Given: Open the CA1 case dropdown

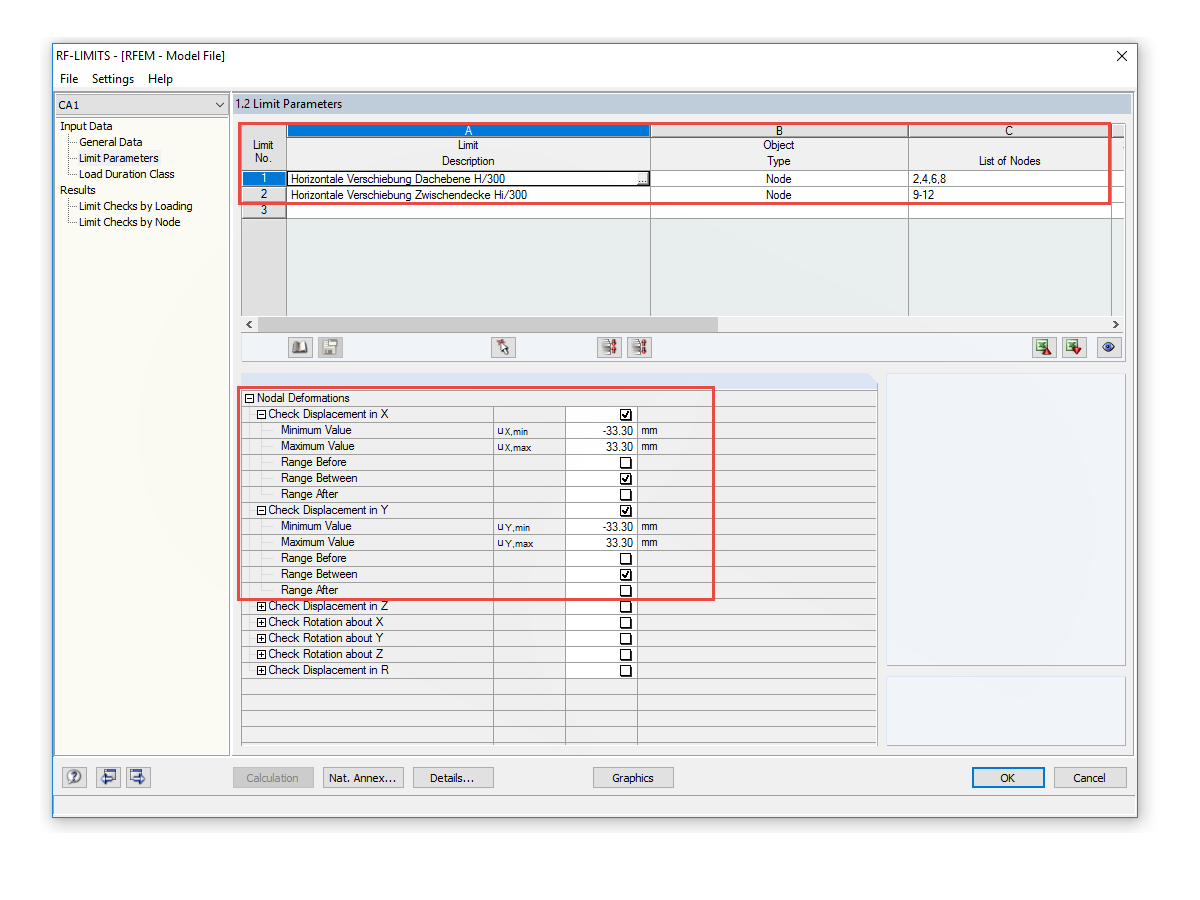Looking at the screenshot, I should click(x=222, y=104).
